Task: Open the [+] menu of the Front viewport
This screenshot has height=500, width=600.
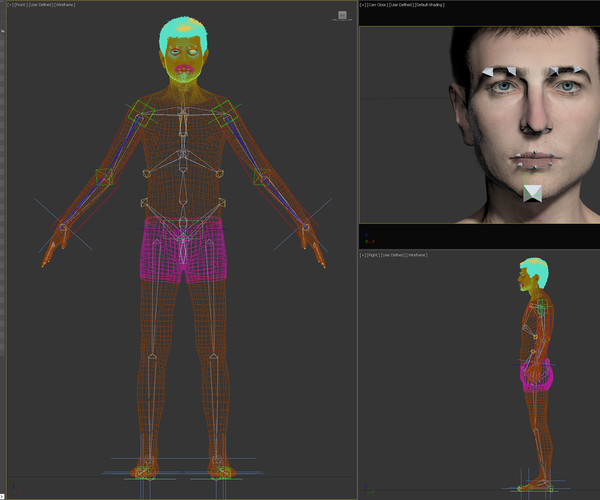Action: (x=10, y=5)
